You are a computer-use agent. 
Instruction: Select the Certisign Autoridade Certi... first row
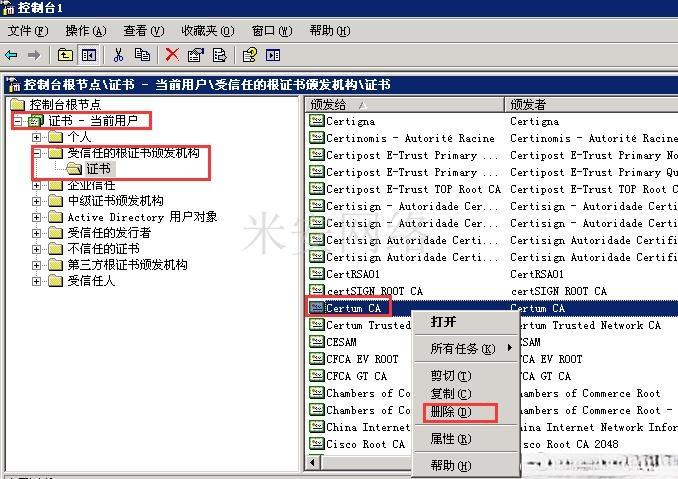coord(404,240)
